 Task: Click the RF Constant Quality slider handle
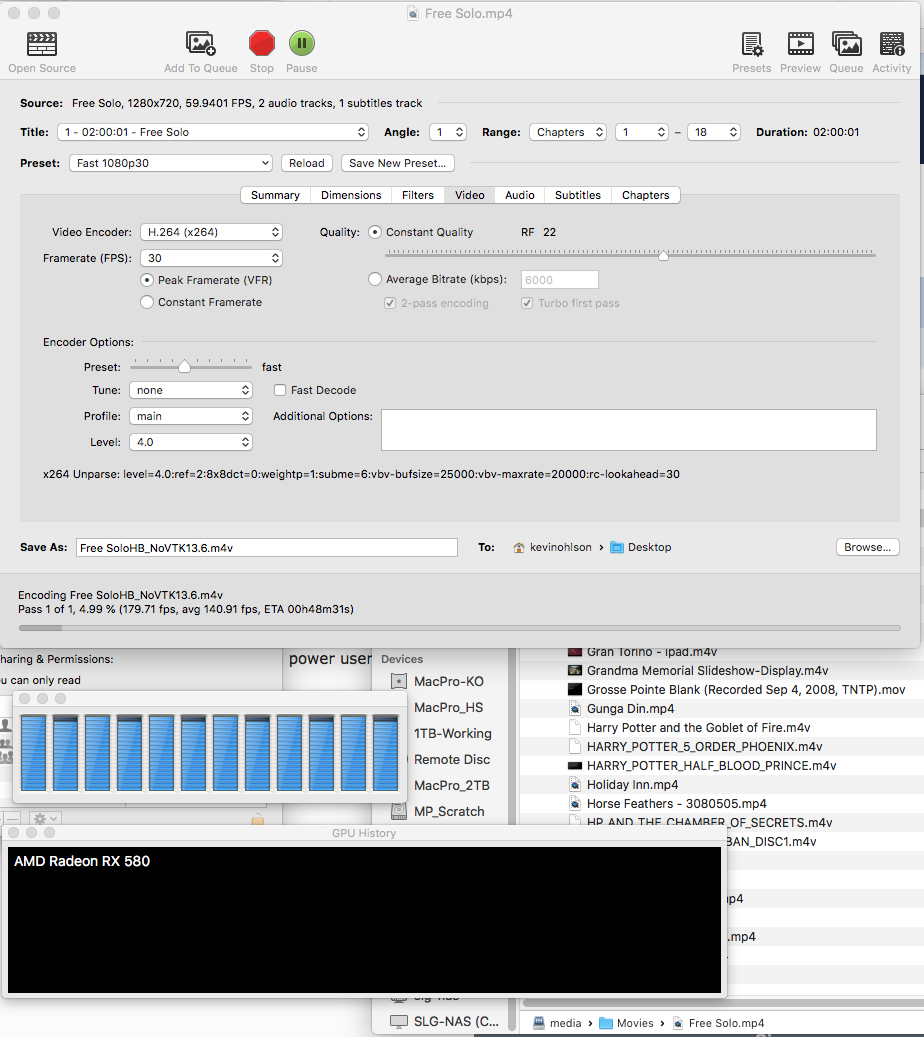663,255
